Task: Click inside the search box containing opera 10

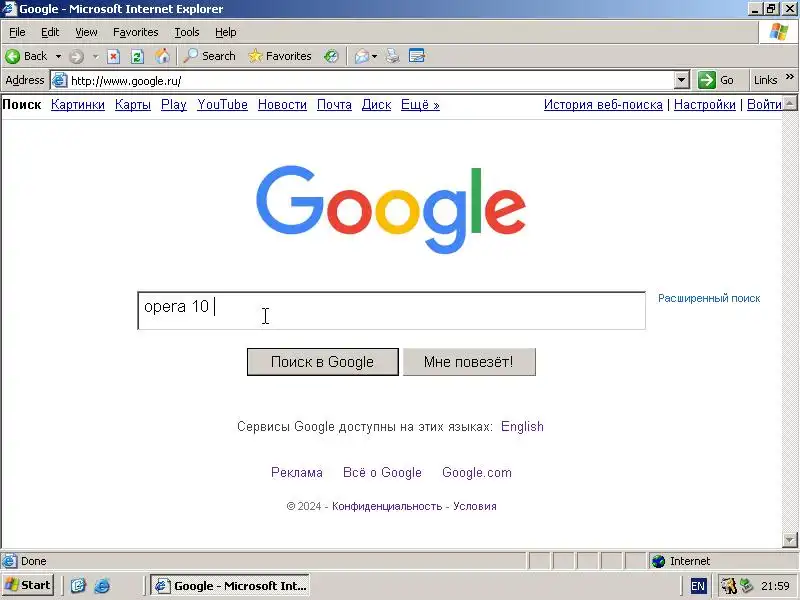Action: (x=391, y=311)
